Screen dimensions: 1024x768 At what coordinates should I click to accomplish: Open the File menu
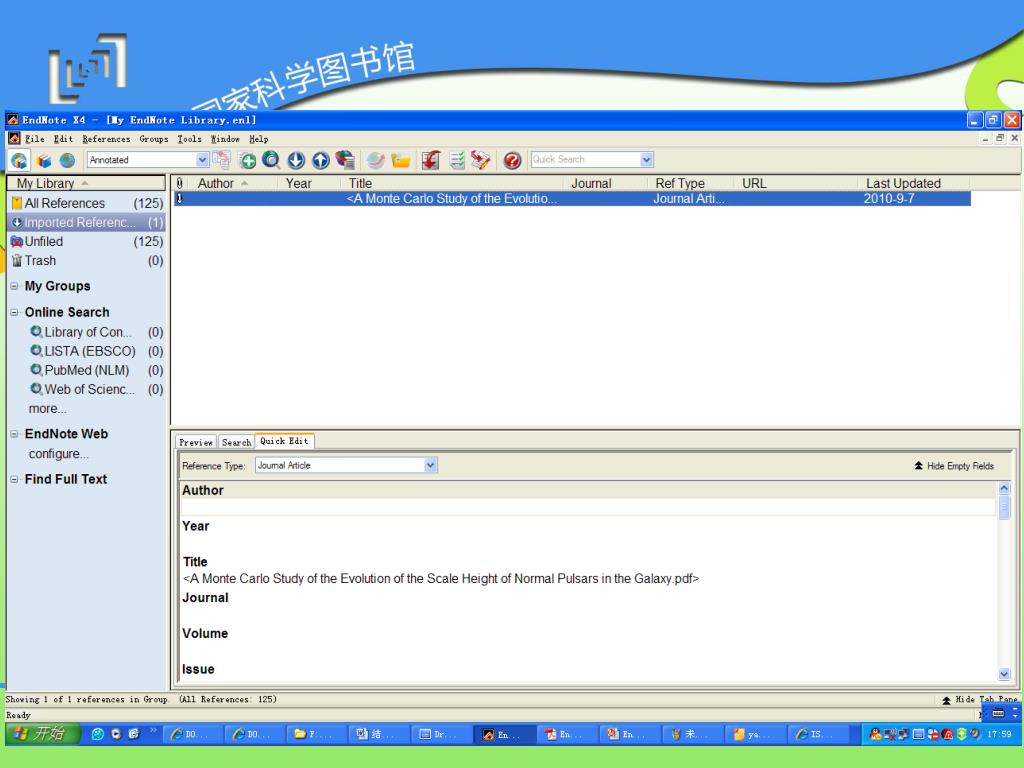tap(35, 139)
